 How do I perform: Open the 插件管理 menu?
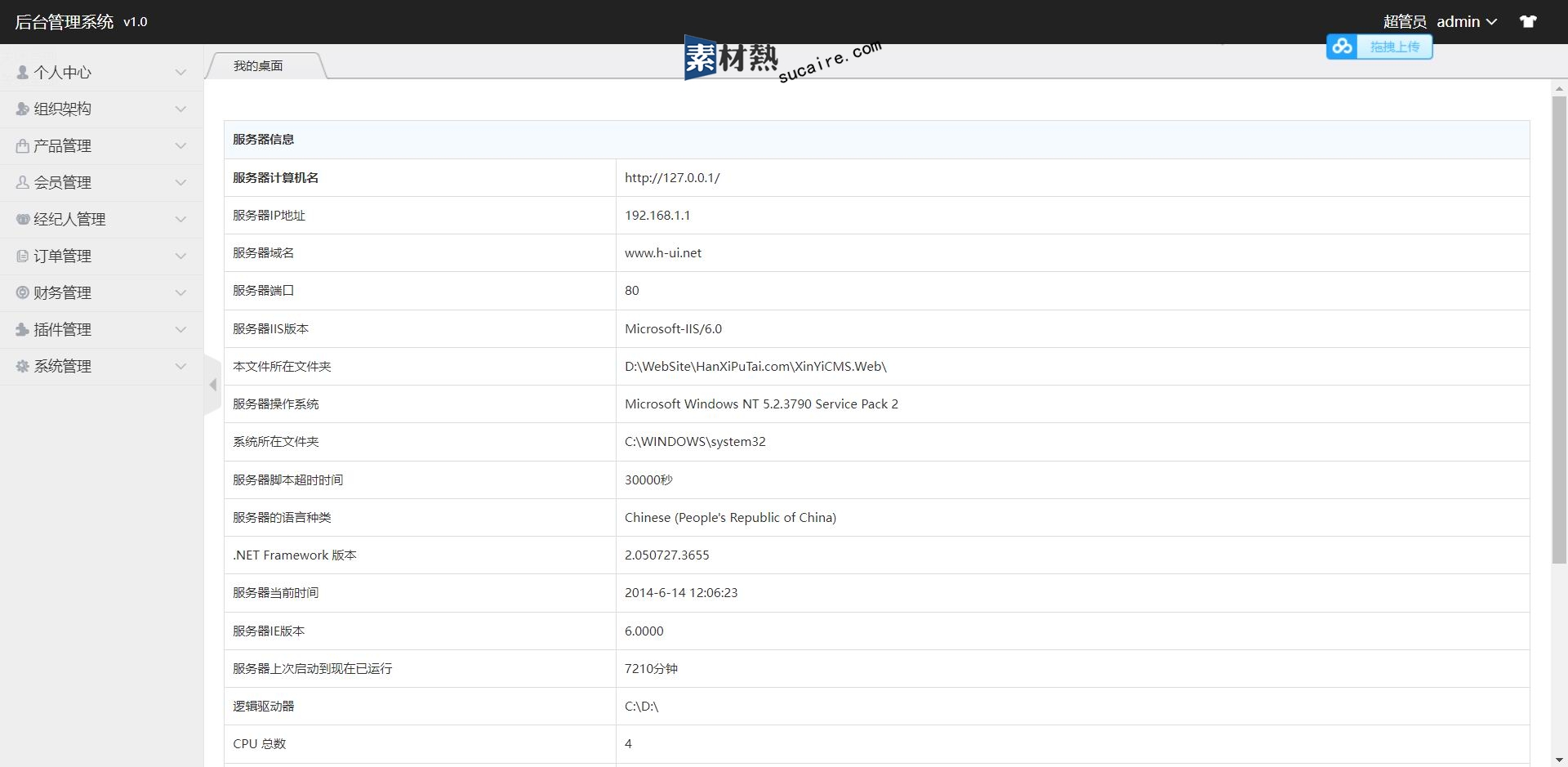coord(101,330)
